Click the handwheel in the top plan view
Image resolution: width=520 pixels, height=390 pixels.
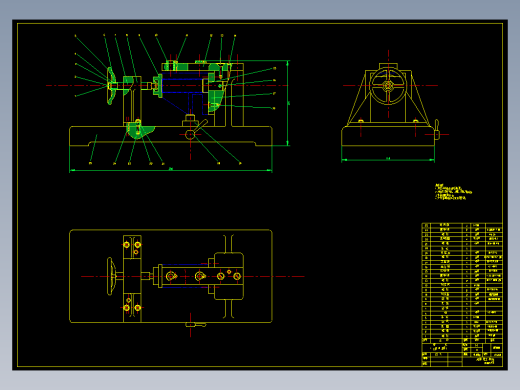(x=112, y=276)
